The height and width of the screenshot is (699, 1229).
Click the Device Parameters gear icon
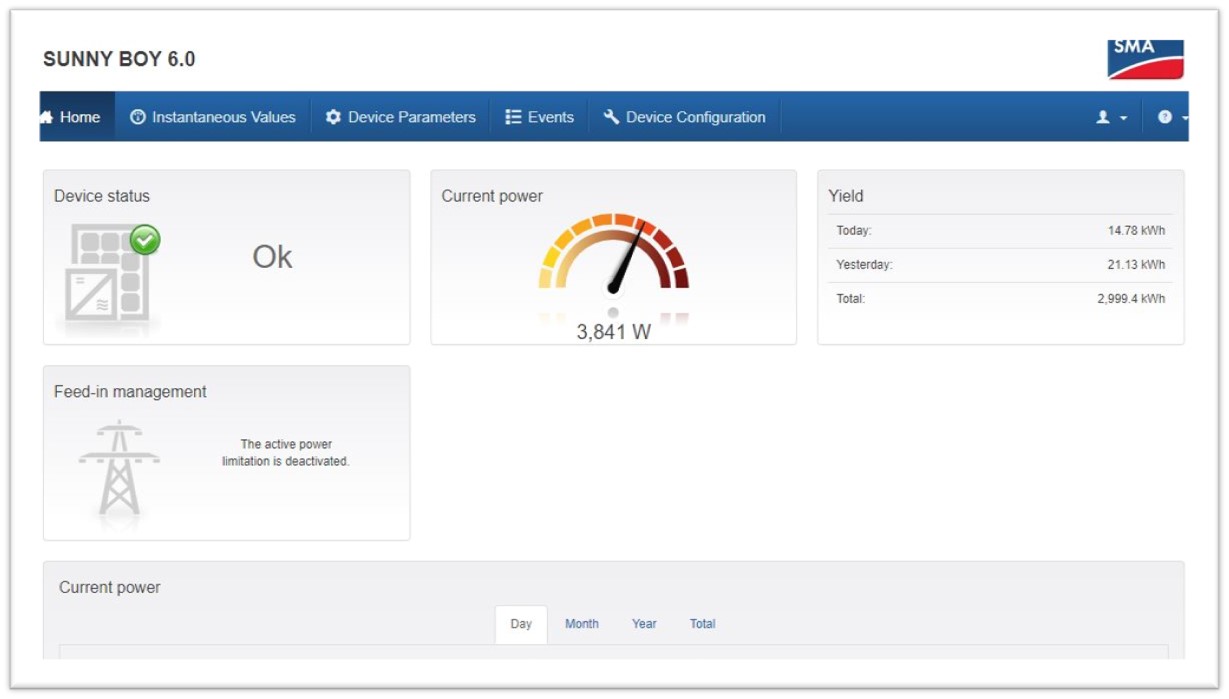click(333, 117)
